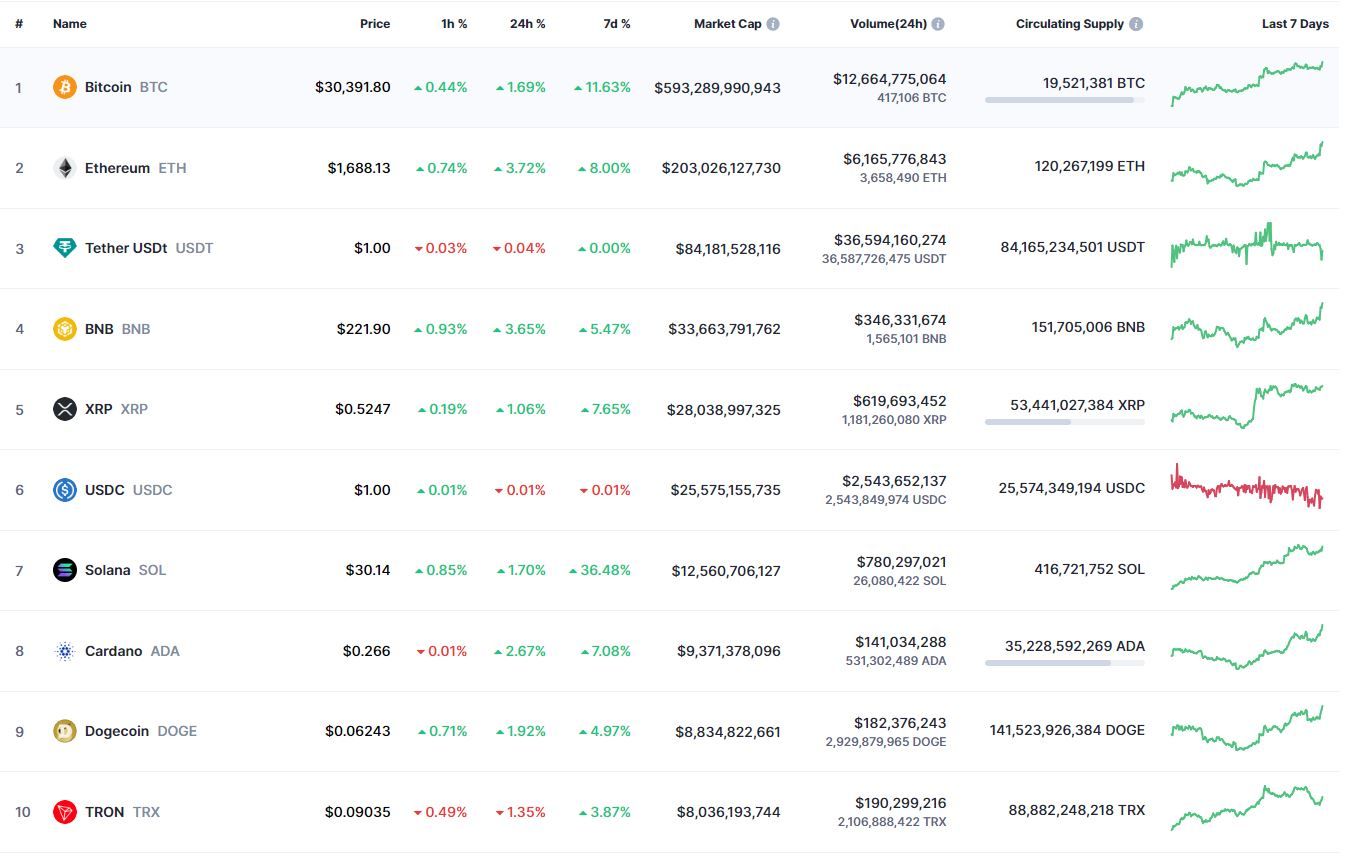
Task: Sort by 7d % change column
Action: point(617,24)
